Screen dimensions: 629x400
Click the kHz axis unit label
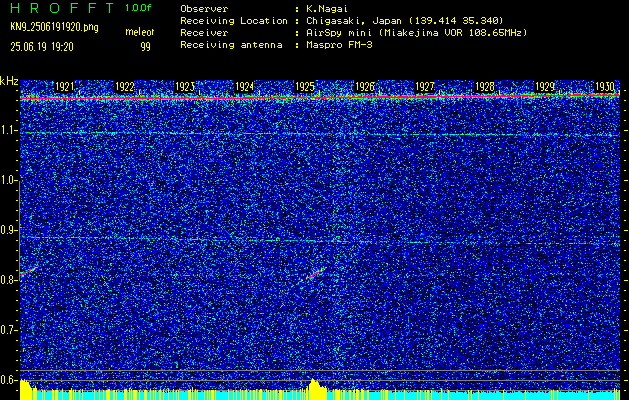[9, 81]
